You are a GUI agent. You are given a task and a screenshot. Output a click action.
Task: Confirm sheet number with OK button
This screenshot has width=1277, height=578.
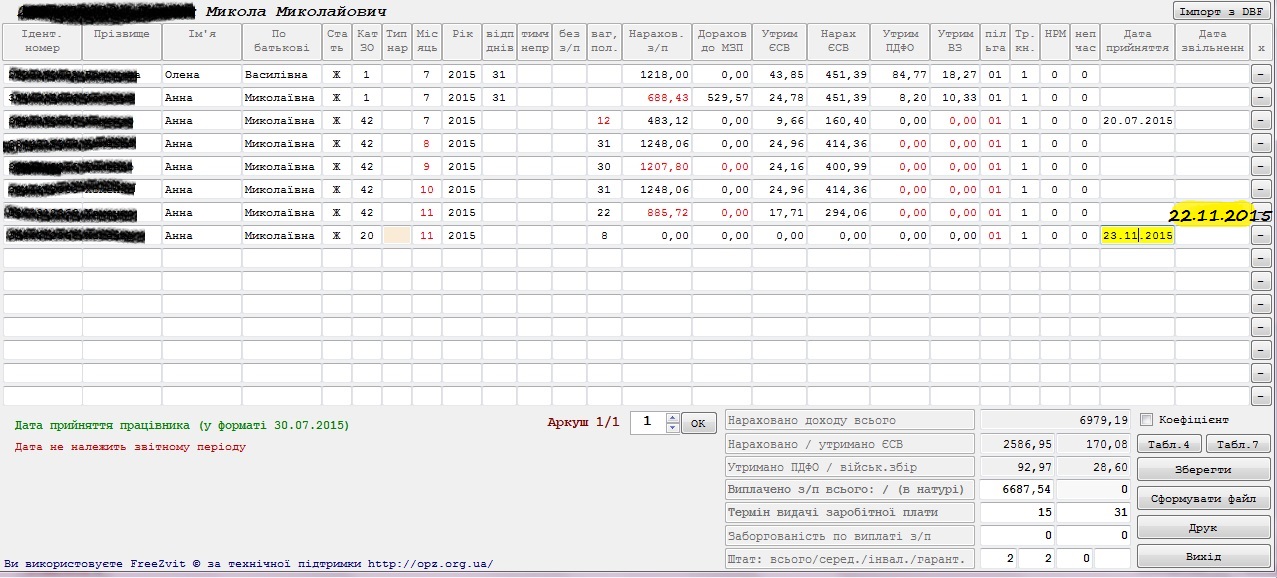click(698, 423)
